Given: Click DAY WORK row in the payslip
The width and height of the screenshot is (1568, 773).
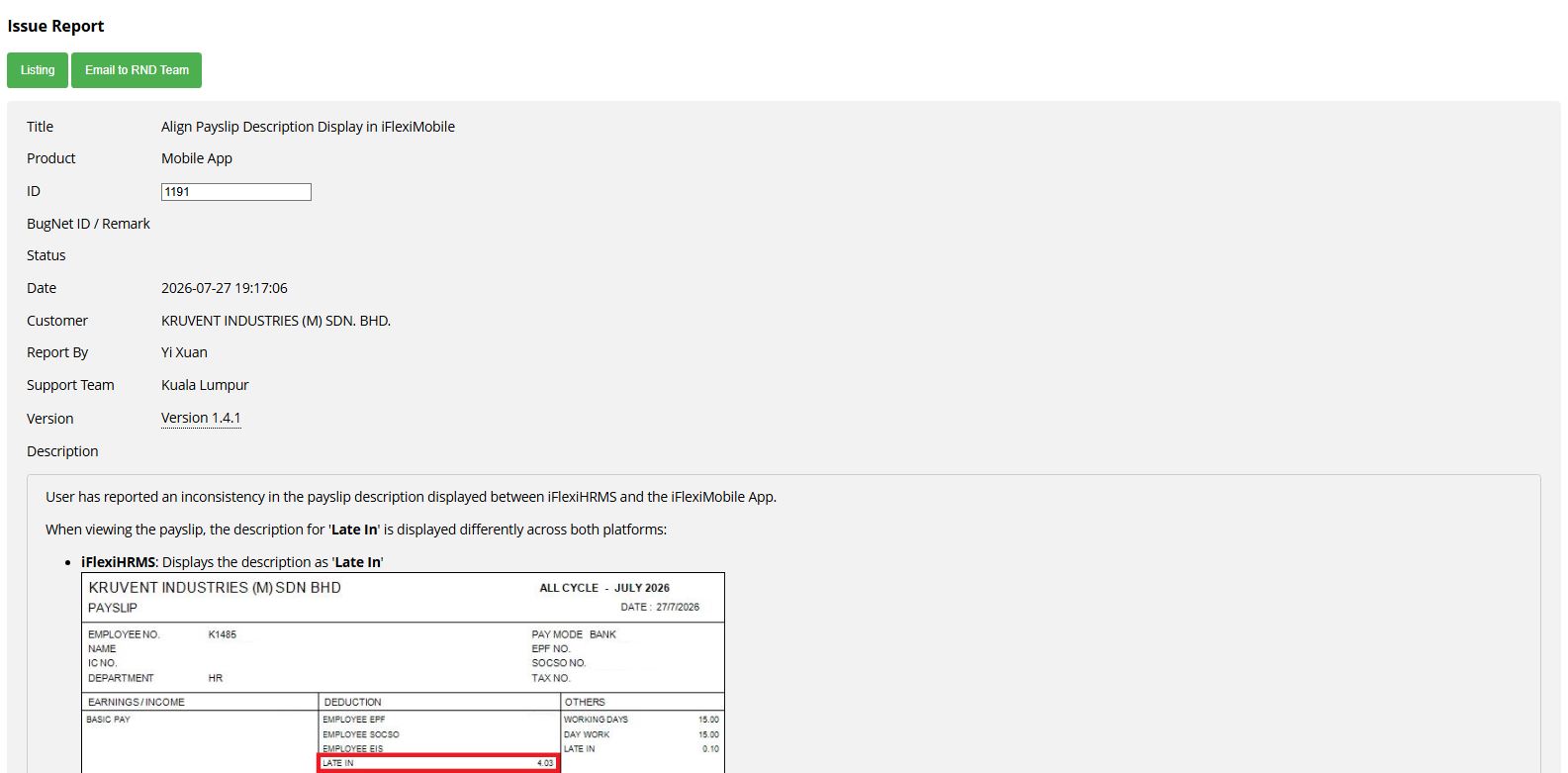Looking at the screenshot, I should coord(642,734).
